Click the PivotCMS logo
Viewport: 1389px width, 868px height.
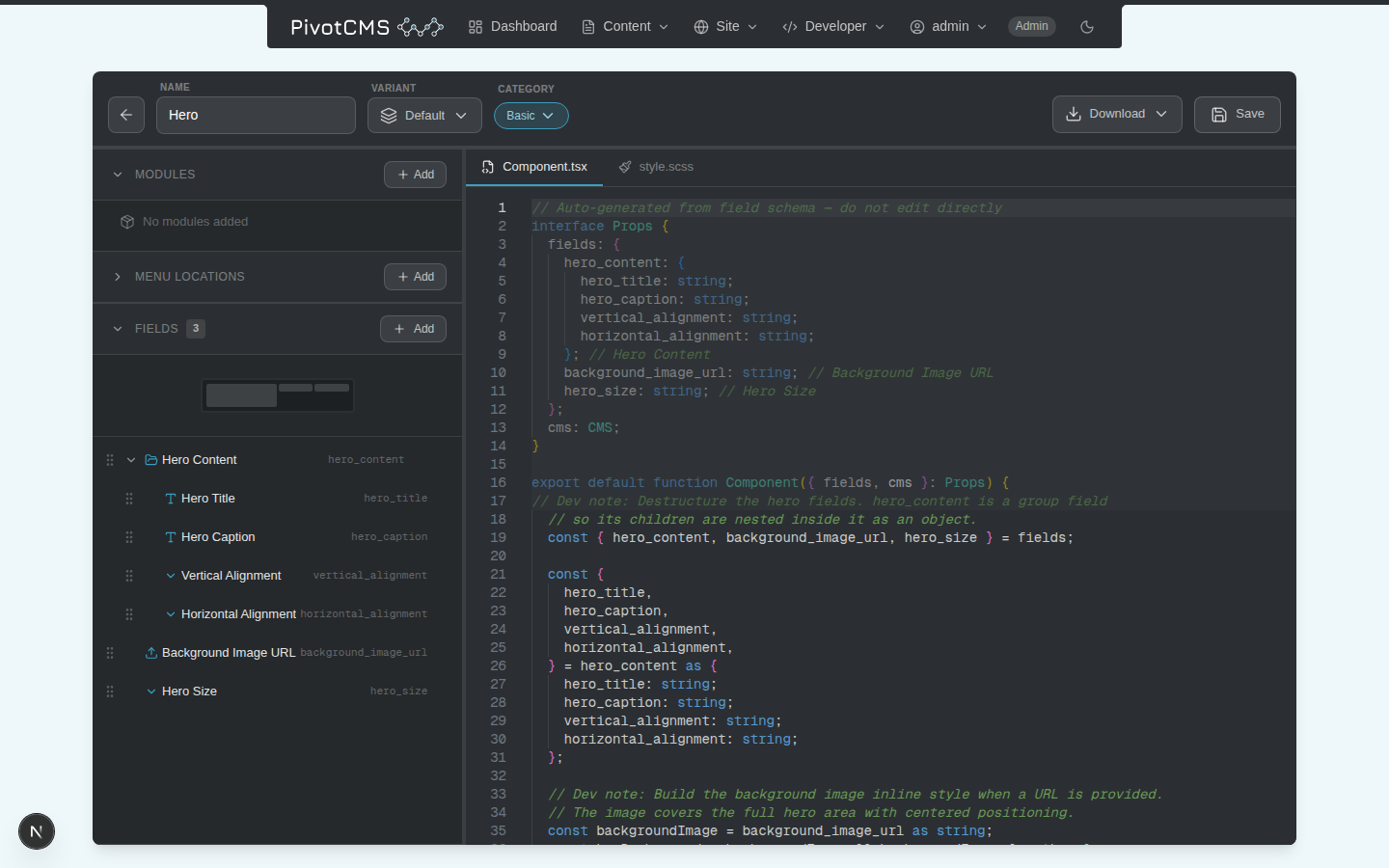pyautogui.click(x=367, y=27)
